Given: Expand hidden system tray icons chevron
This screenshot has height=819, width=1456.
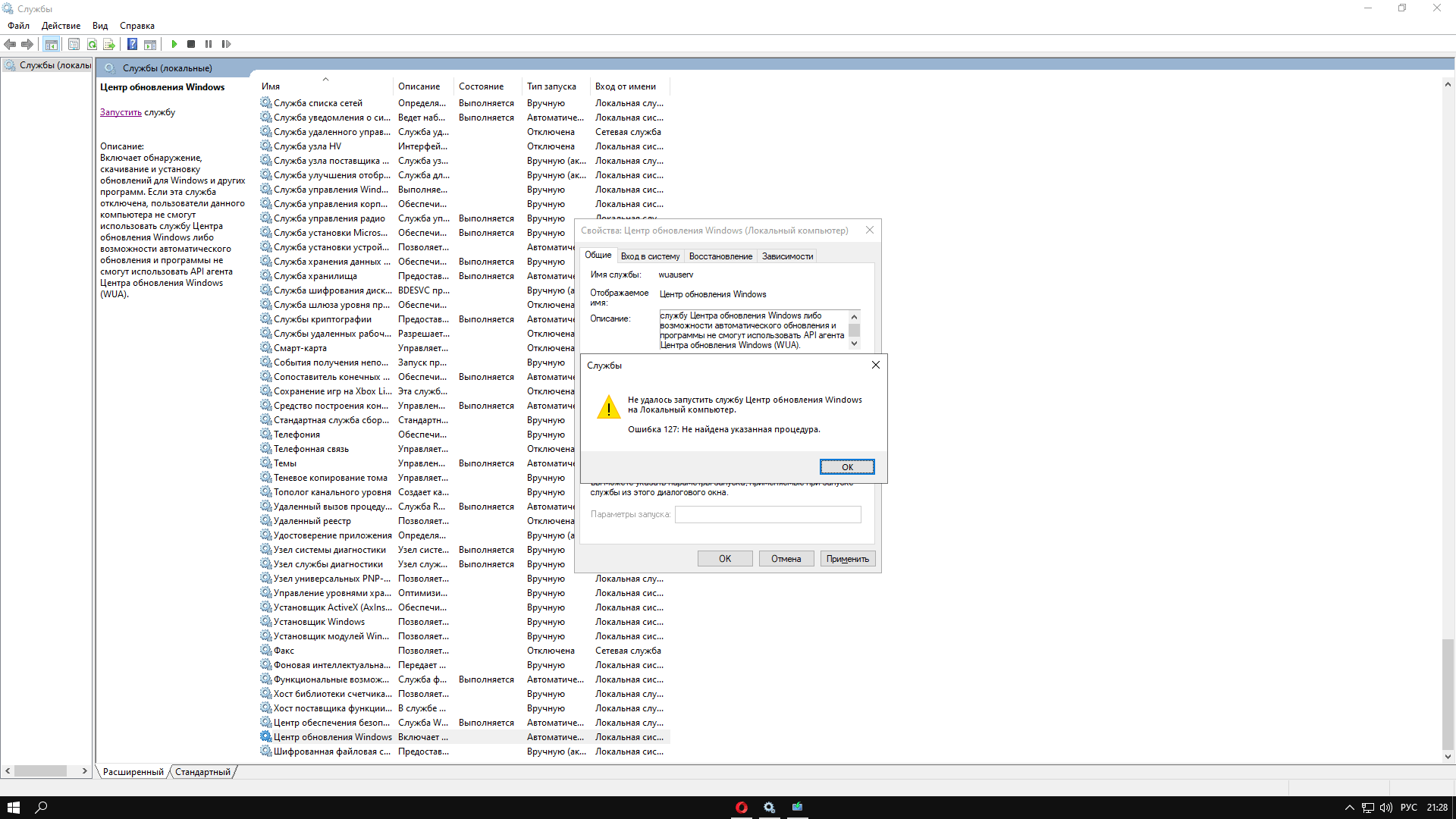Looking at the screenshot, I should [x=1349, y=808].
